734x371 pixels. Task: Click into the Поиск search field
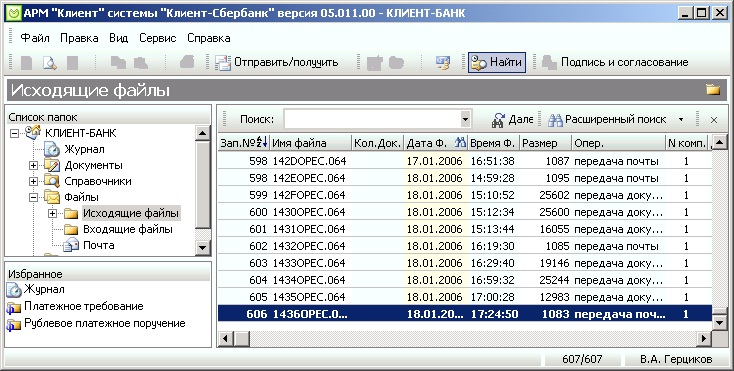pos(372,119)
